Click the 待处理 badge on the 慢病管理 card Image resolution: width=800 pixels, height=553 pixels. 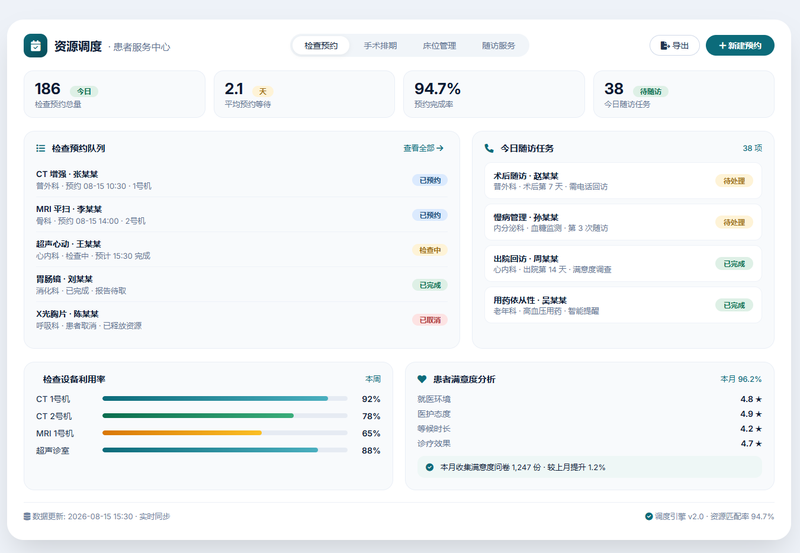[734, 222]
